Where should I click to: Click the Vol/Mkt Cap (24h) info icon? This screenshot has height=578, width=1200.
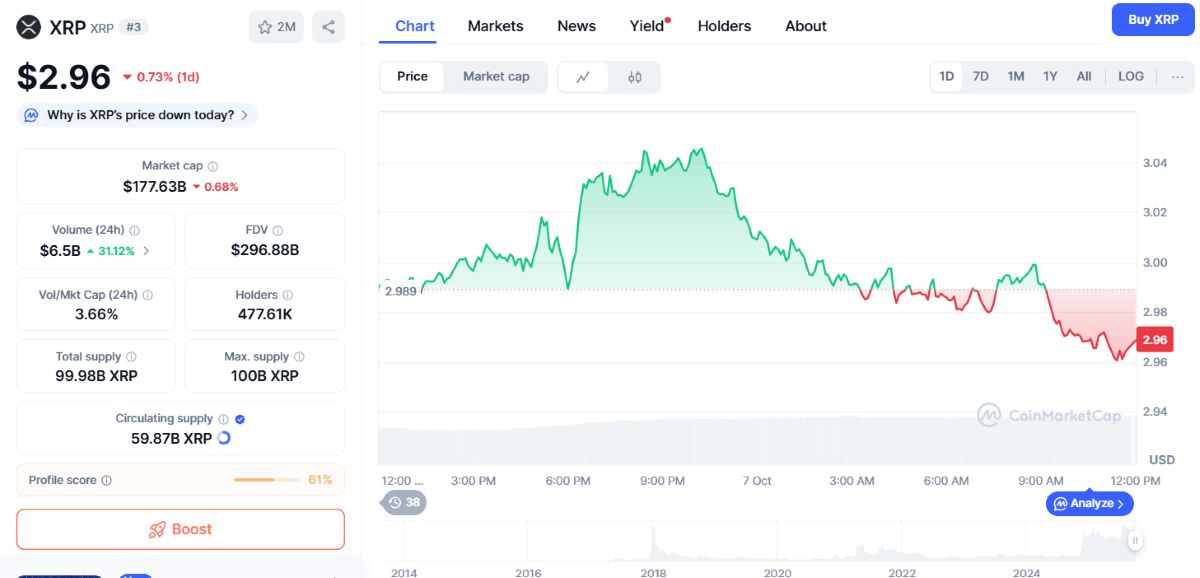coord(148,295)
